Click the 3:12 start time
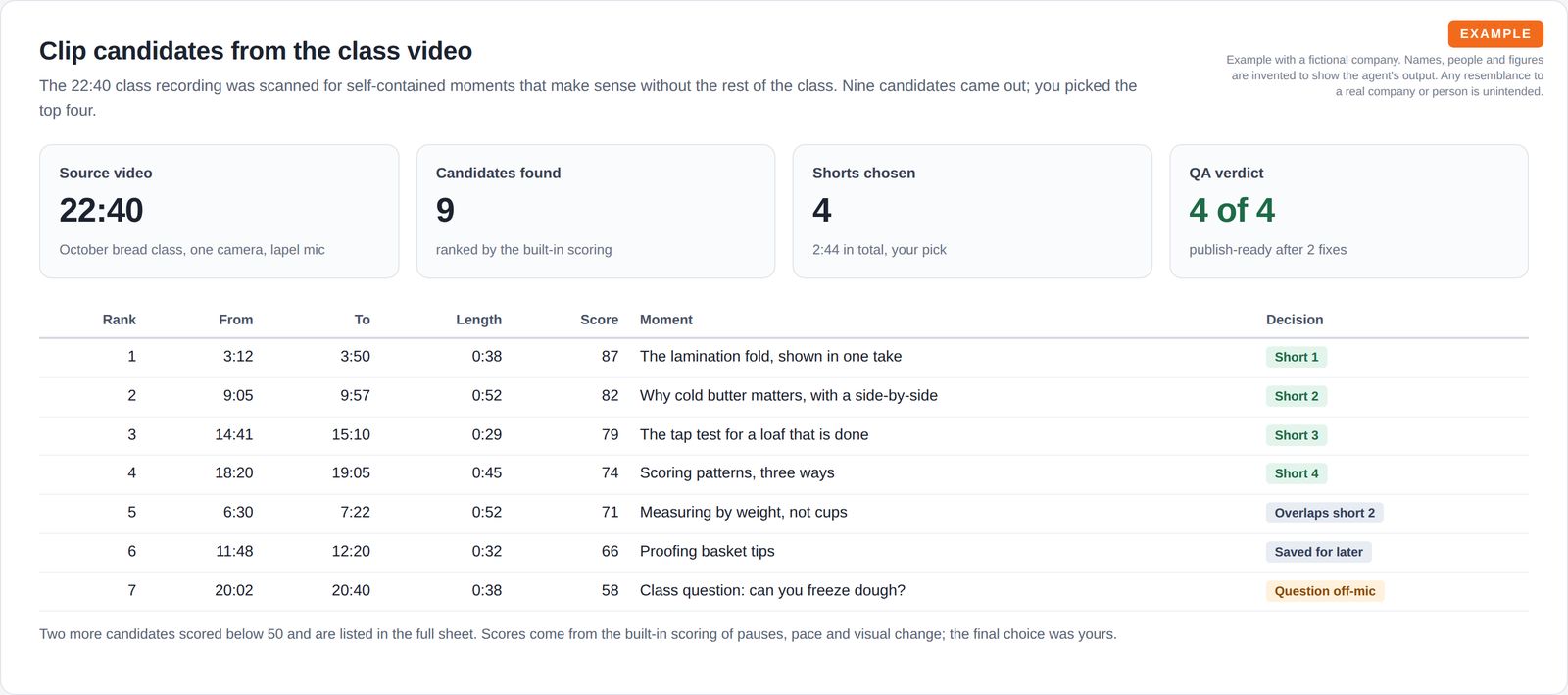This screenshot has width=1568, height=695. pyautogui.click(x=238, y=357)
